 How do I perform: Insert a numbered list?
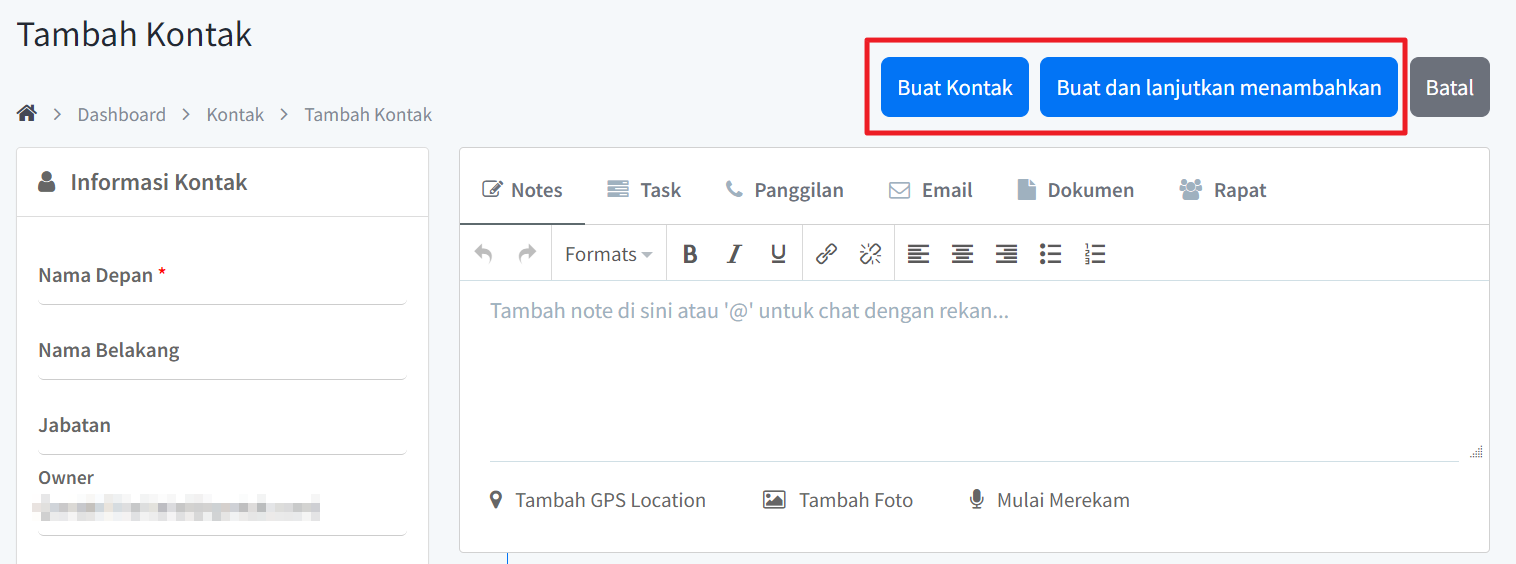(x=1094, y=254)
